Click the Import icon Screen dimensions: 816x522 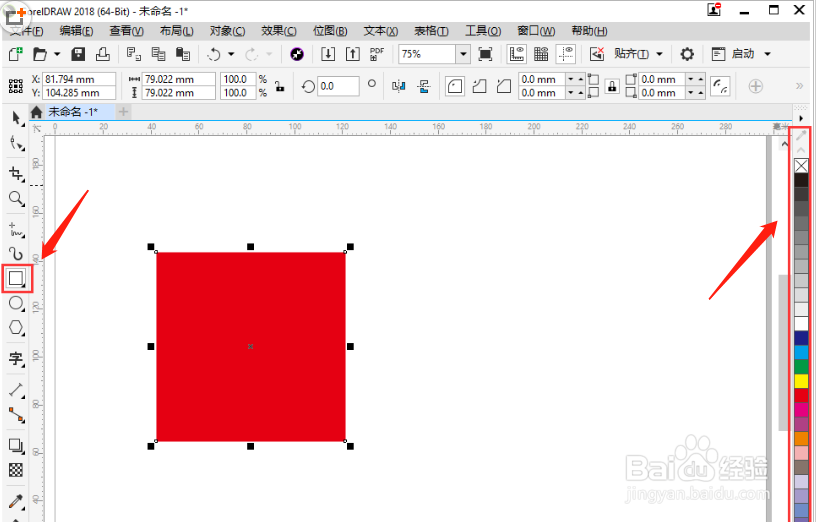pyautogui.click(x=328, y=54)
